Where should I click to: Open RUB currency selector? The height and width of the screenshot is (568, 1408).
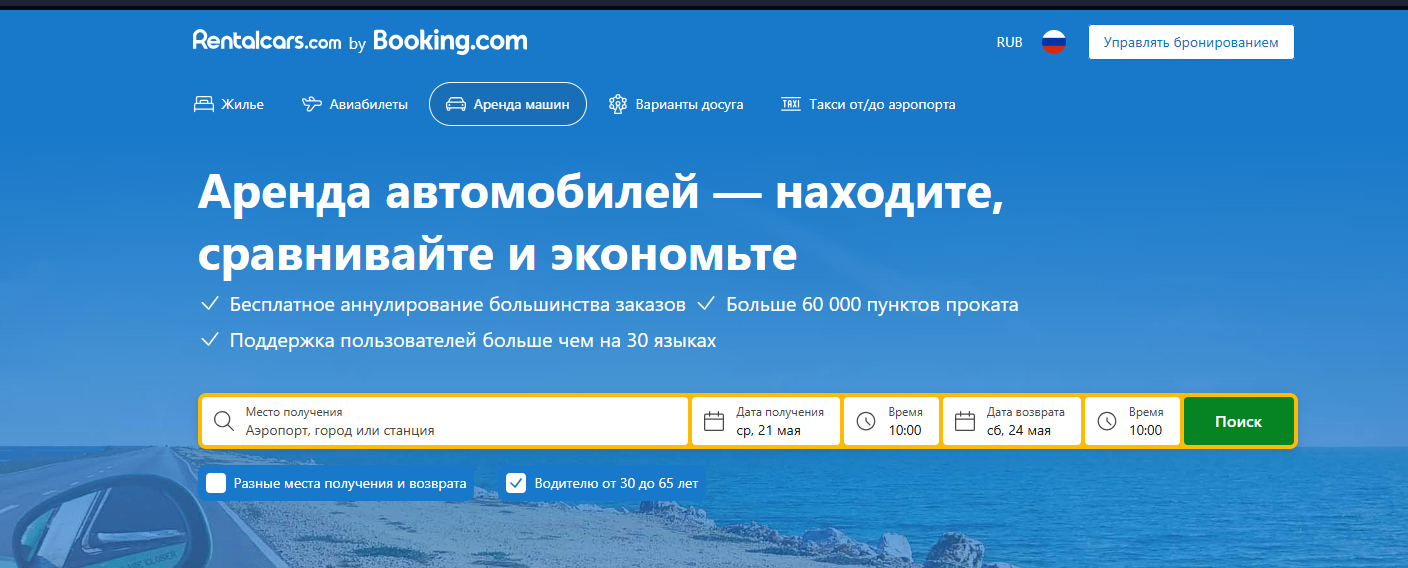click(1009, 42)
